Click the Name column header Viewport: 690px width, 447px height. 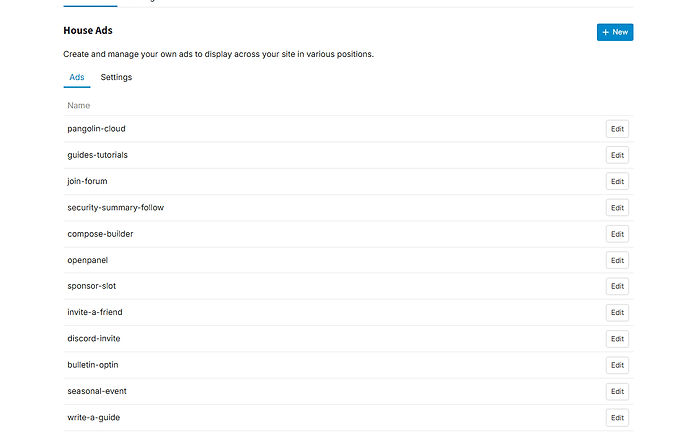click(78, 106)
